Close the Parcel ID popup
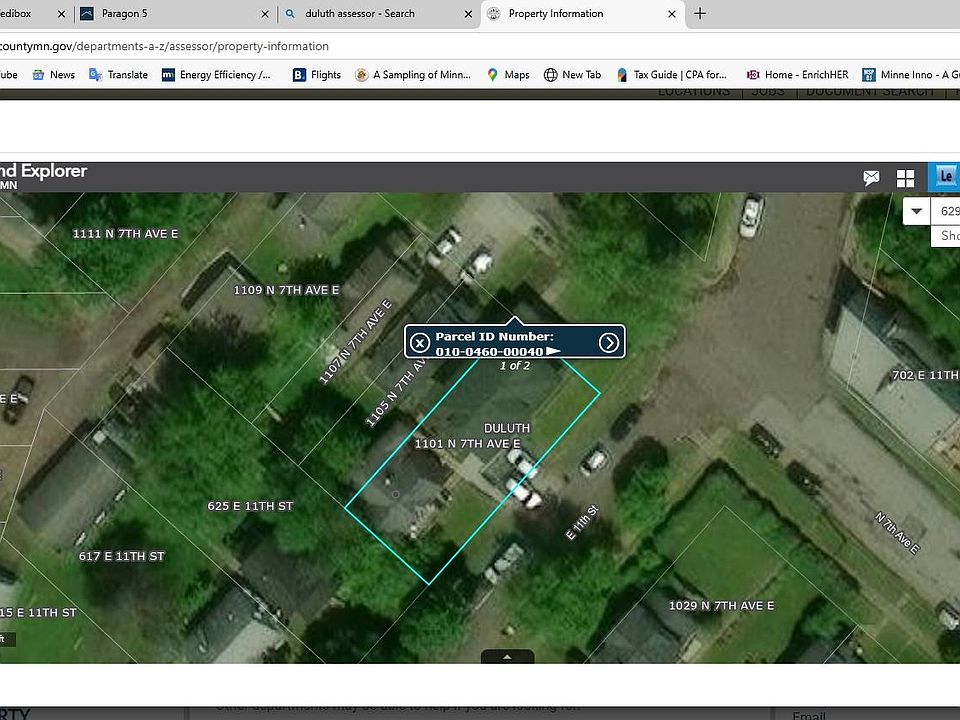Image resolution: width=960 pixels, height=720 pixels. click(421, 343)
